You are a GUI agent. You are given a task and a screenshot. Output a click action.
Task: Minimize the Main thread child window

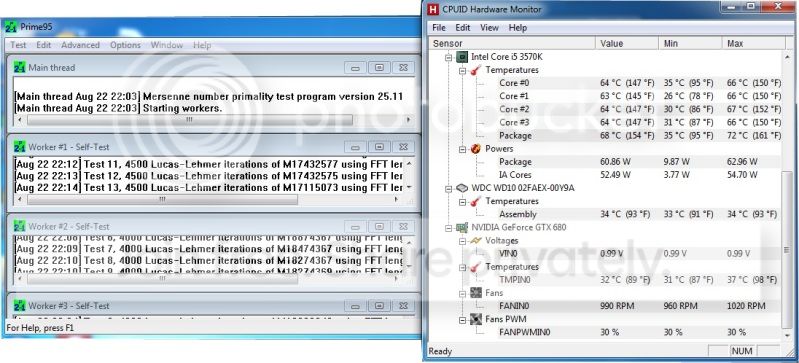[355, 67]
